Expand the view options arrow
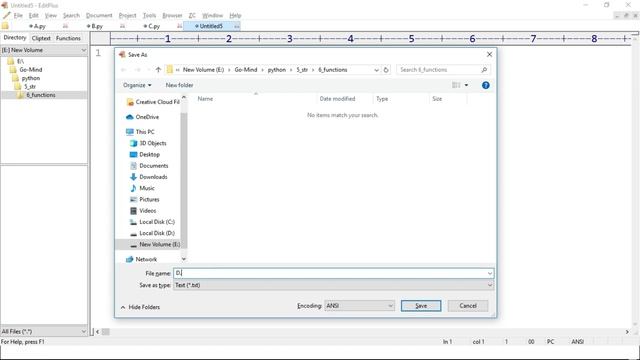This screenshot has height=360, width=640. tap(466, 85)
